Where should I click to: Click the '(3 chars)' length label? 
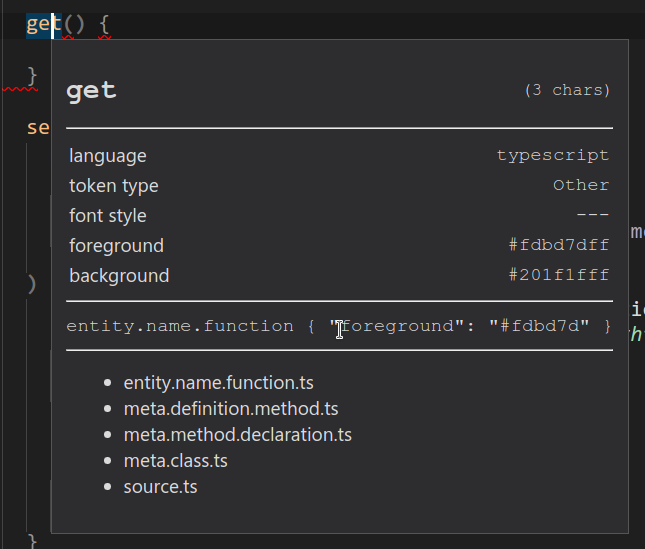[566, 90]
